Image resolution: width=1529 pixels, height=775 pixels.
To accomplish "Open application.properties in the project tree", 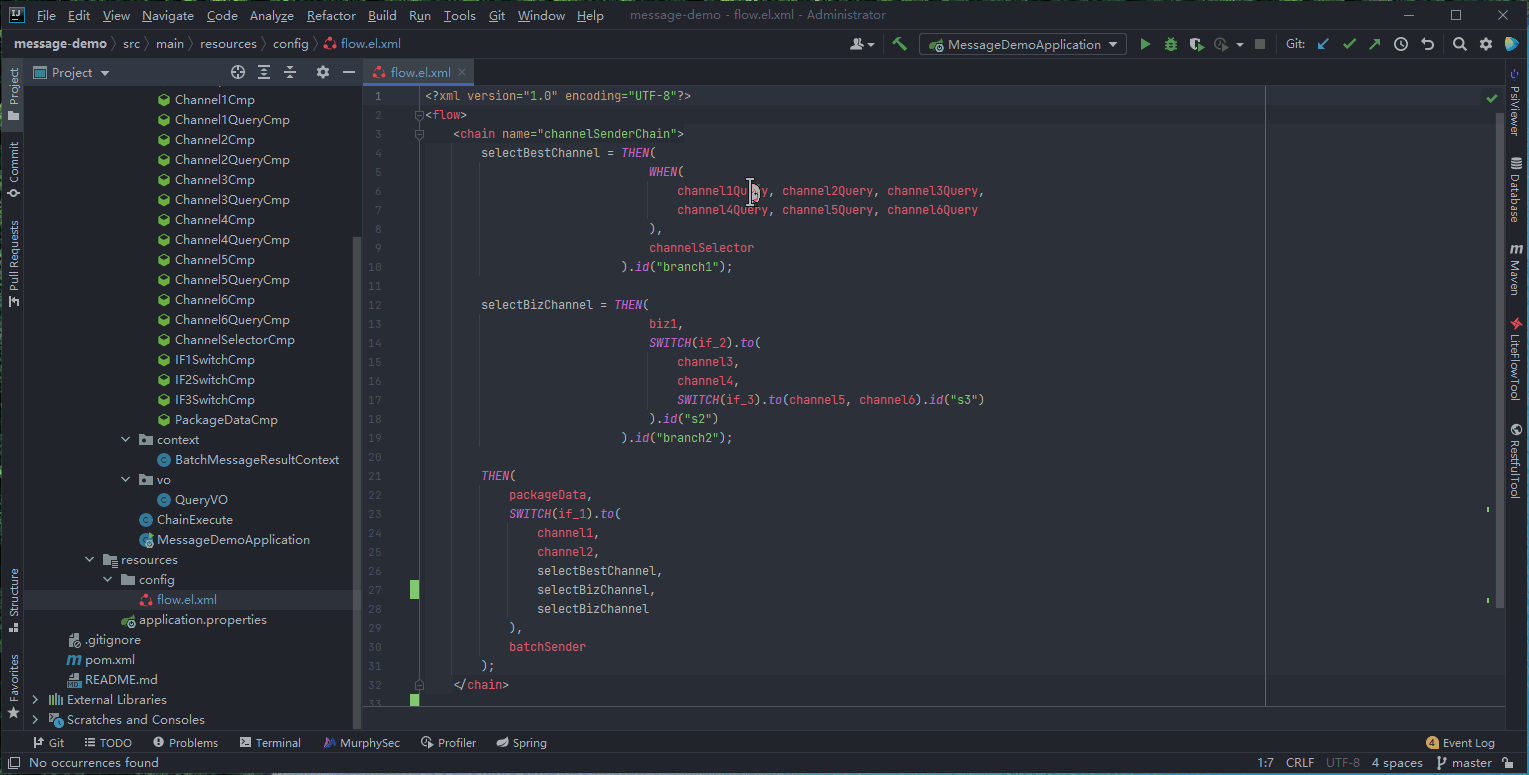I will (x=202, y=620).
